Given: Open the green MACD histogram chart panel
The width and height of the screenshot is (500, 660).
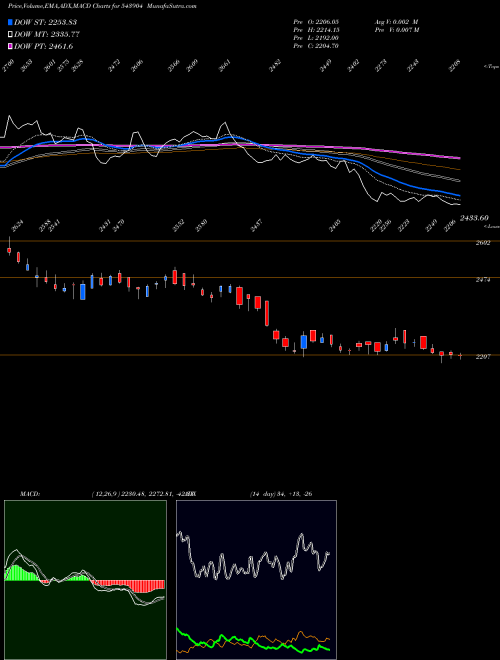Looking at the screenshot, I should 85,580.
